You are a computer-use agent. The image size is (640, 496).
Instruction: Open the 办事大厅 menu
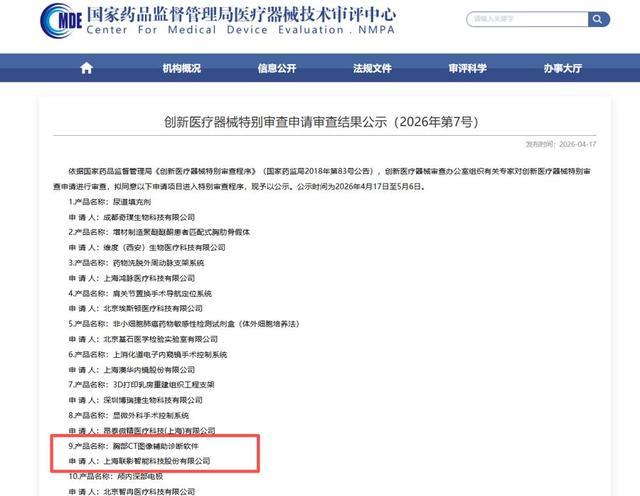[562, 68]
